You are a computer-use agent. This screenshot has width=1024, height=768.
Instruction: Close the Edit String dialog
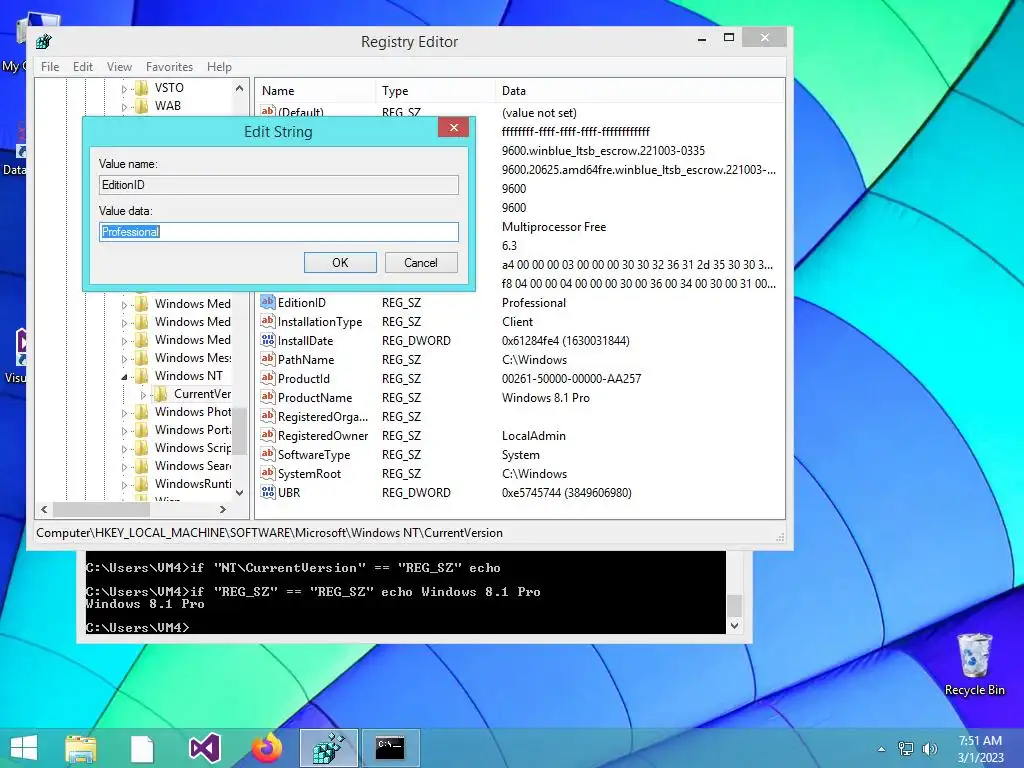tap(454, 127)
